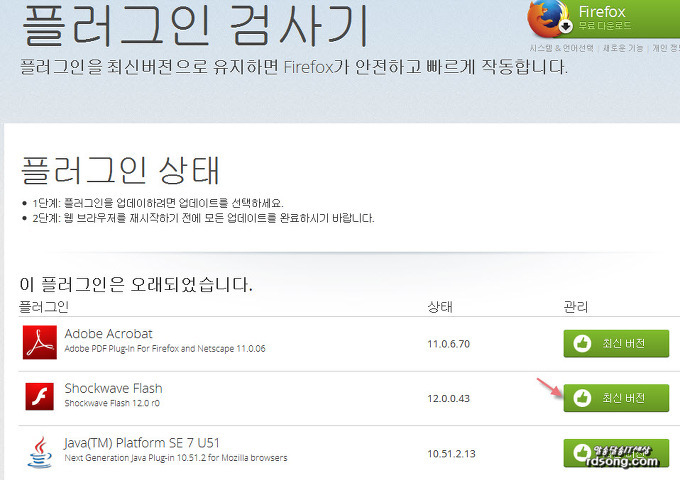Click version number 12.0.0.43

(x=448, y=398)
